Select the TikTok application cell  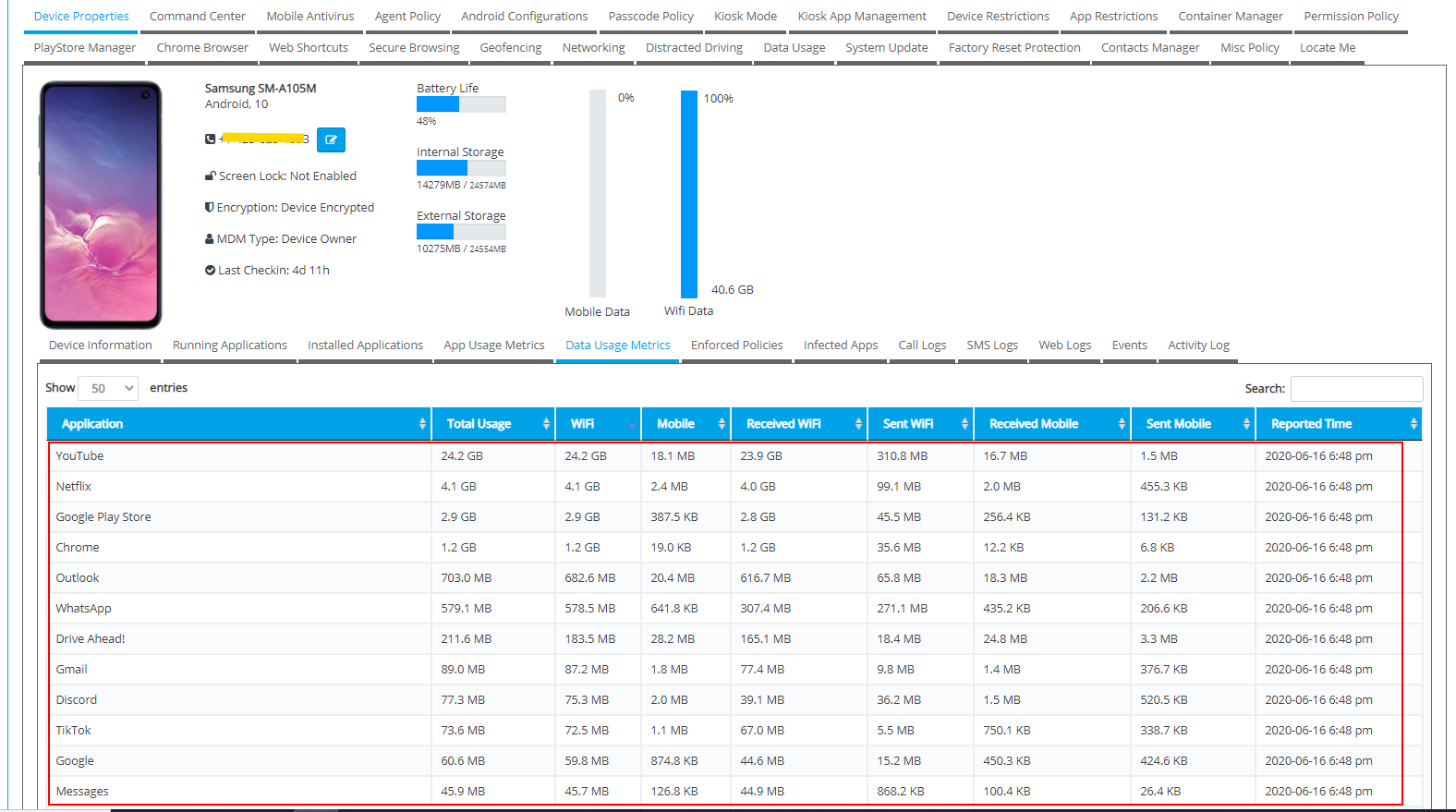240,731
